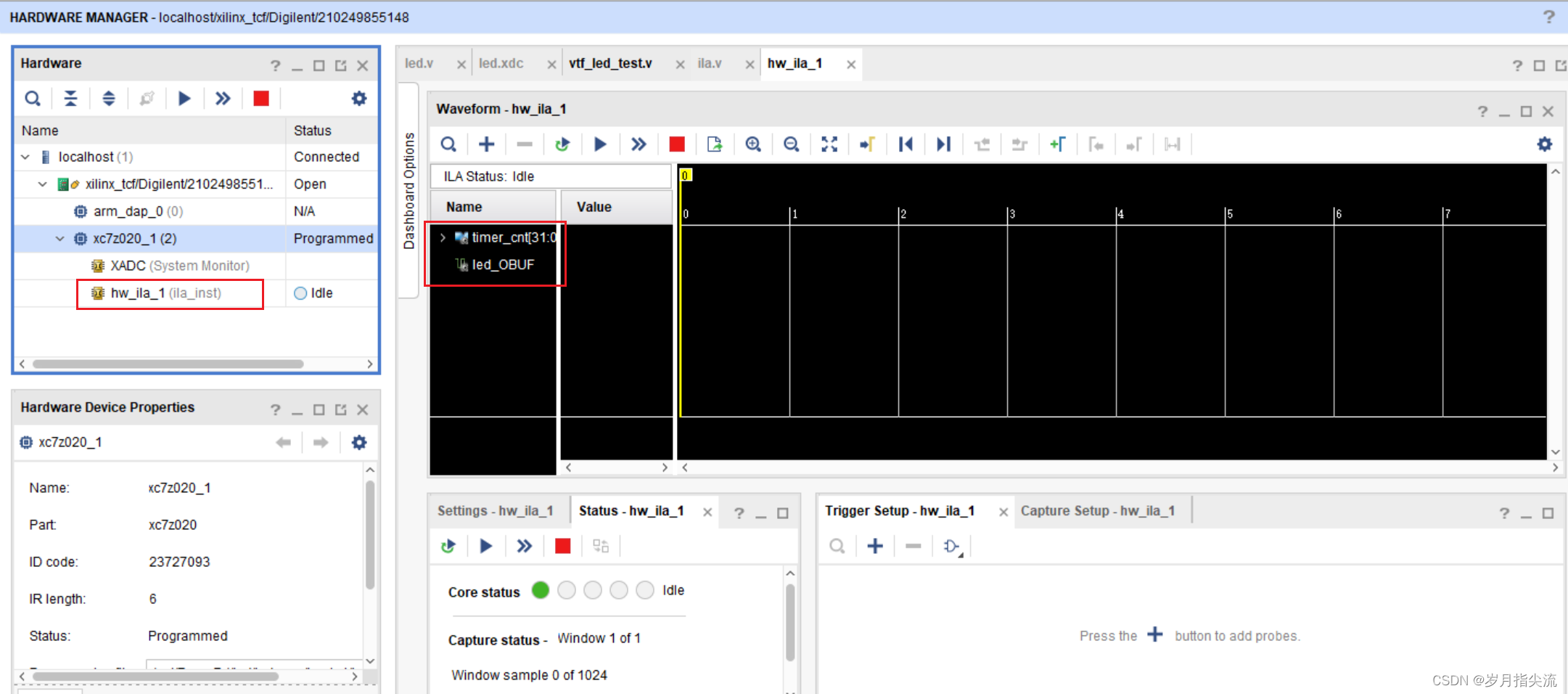Open Hardware Device Properties settings gear

(359, 442)
